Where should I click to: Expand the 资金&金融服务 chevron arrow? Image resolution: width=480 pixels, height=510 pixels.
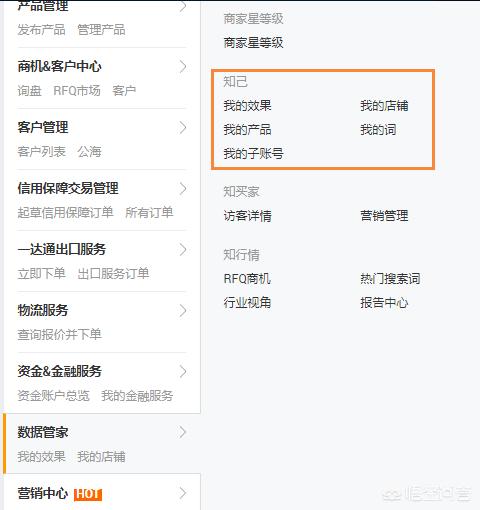pos(183,372)
